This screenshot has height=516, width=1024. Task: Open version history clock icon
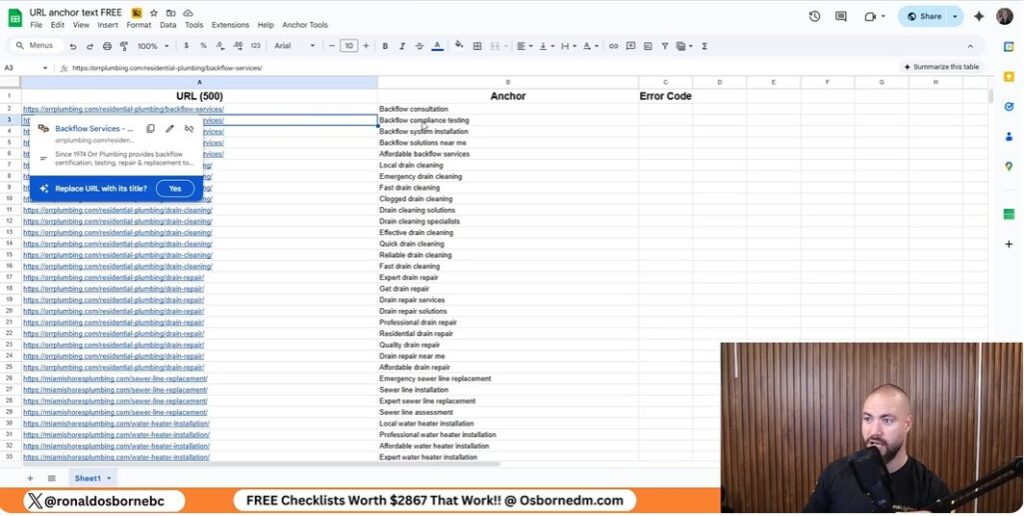(814, 16)
